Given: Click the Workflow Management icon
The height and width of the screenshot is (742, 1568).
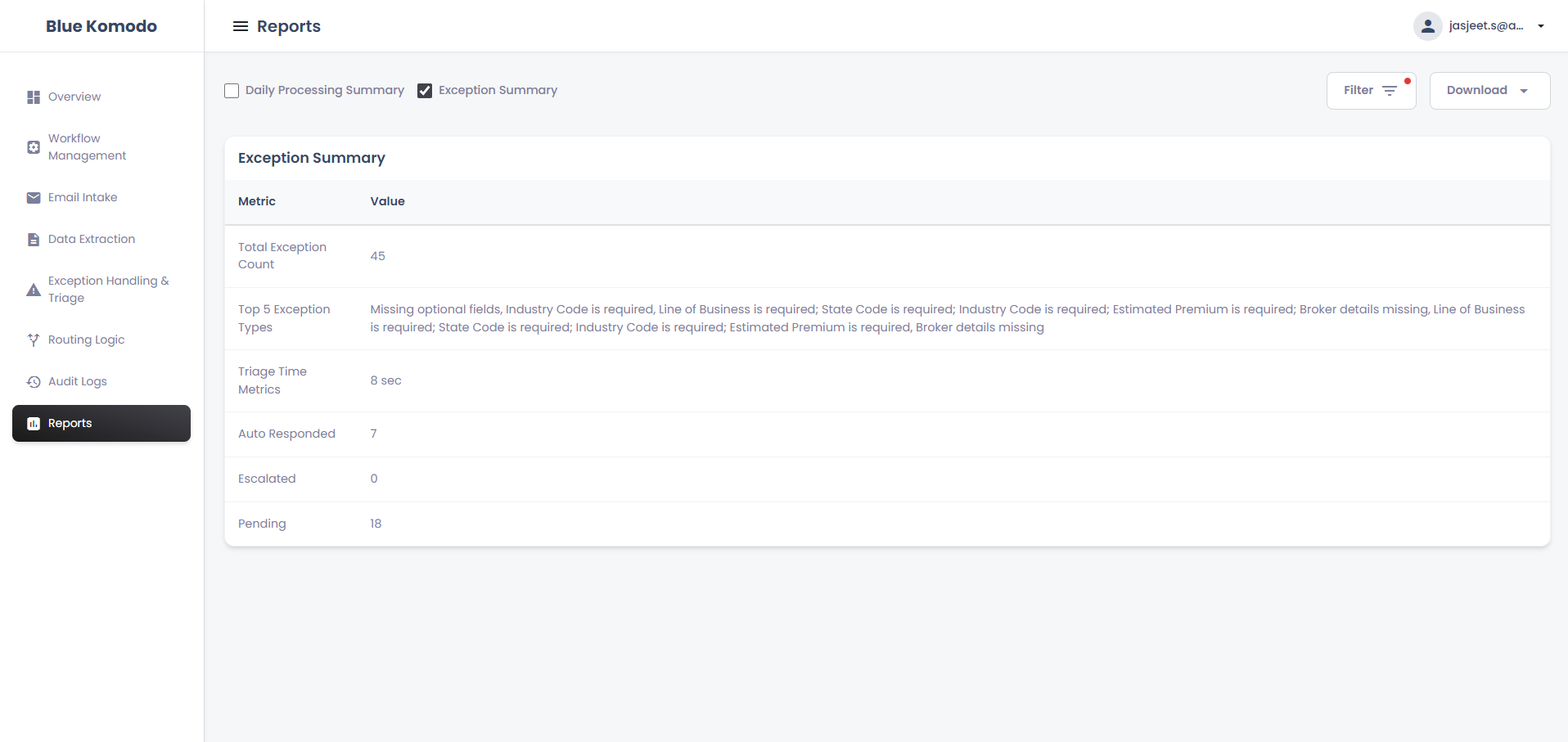Looking at the screenshot, I should [34, 147].
